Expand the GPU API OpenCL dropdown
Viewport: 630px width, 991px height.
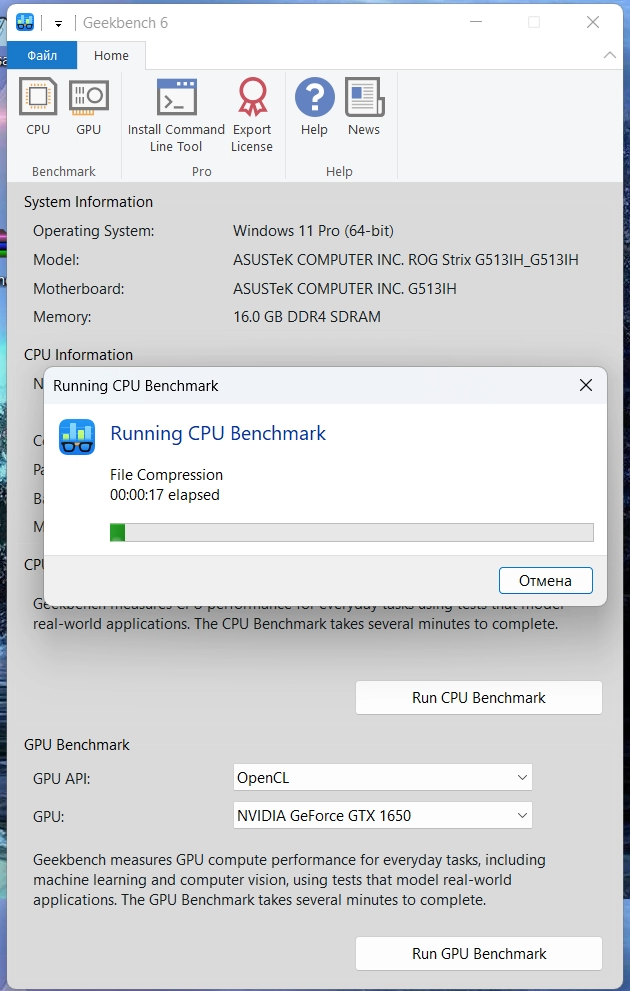tap(383, 777)
